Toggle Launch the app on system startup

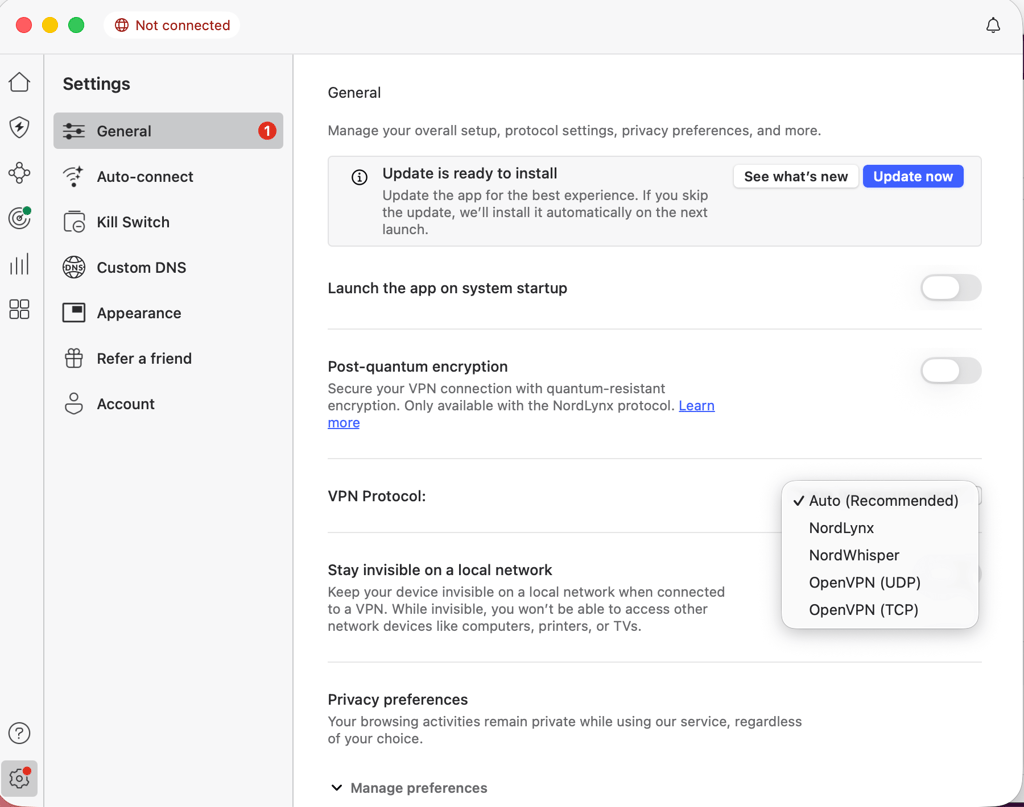pos(951,288)
